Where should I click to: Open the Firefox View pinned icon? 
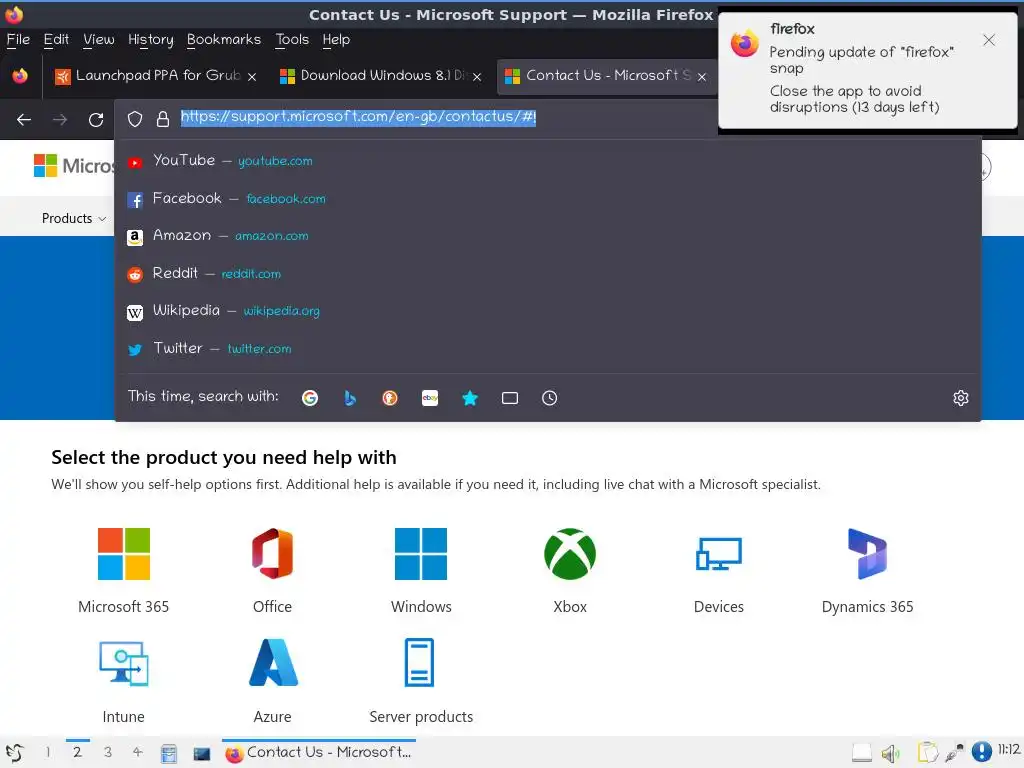click(x=20, y=76)
